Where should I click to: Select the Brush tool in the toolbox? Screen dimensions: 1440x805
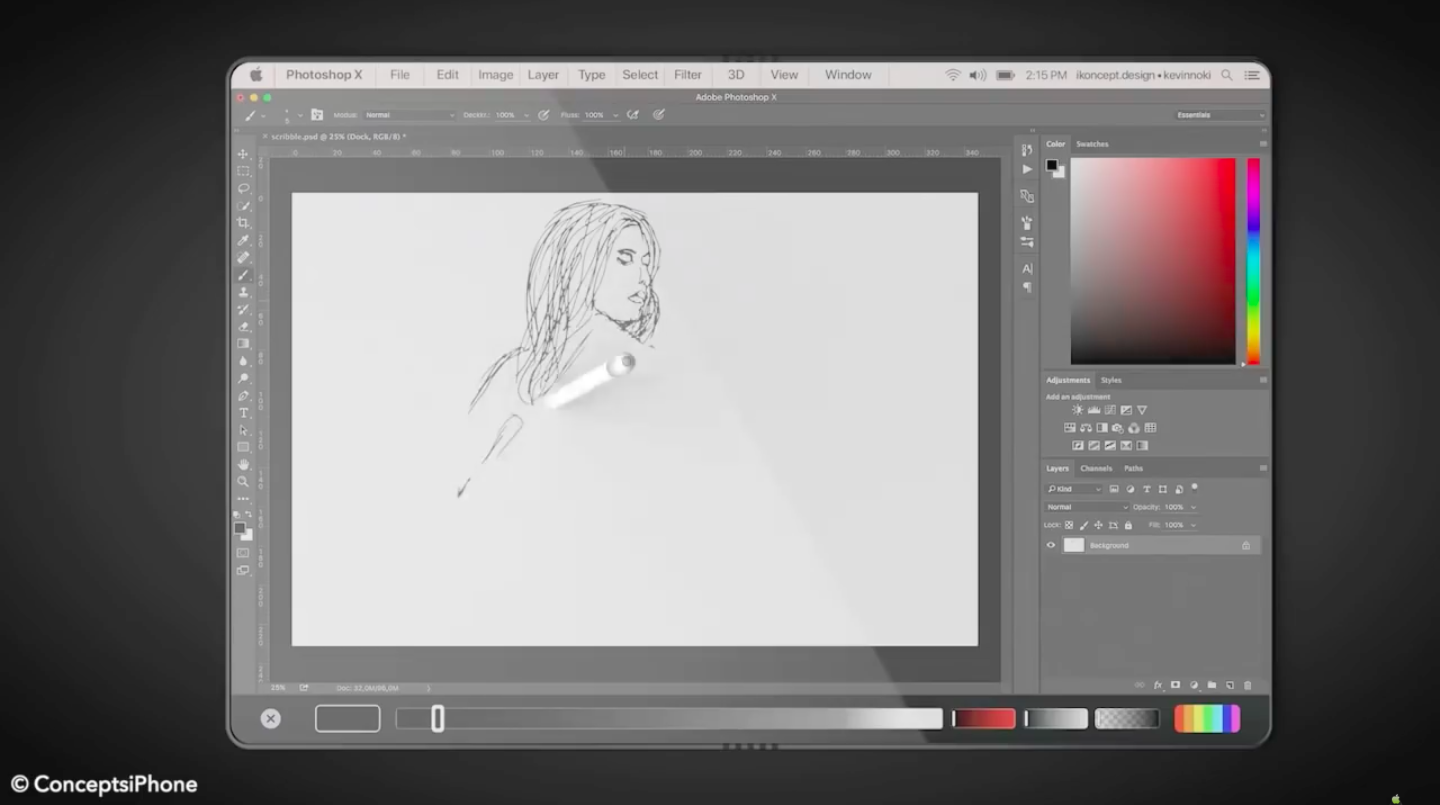pos(243,275)
